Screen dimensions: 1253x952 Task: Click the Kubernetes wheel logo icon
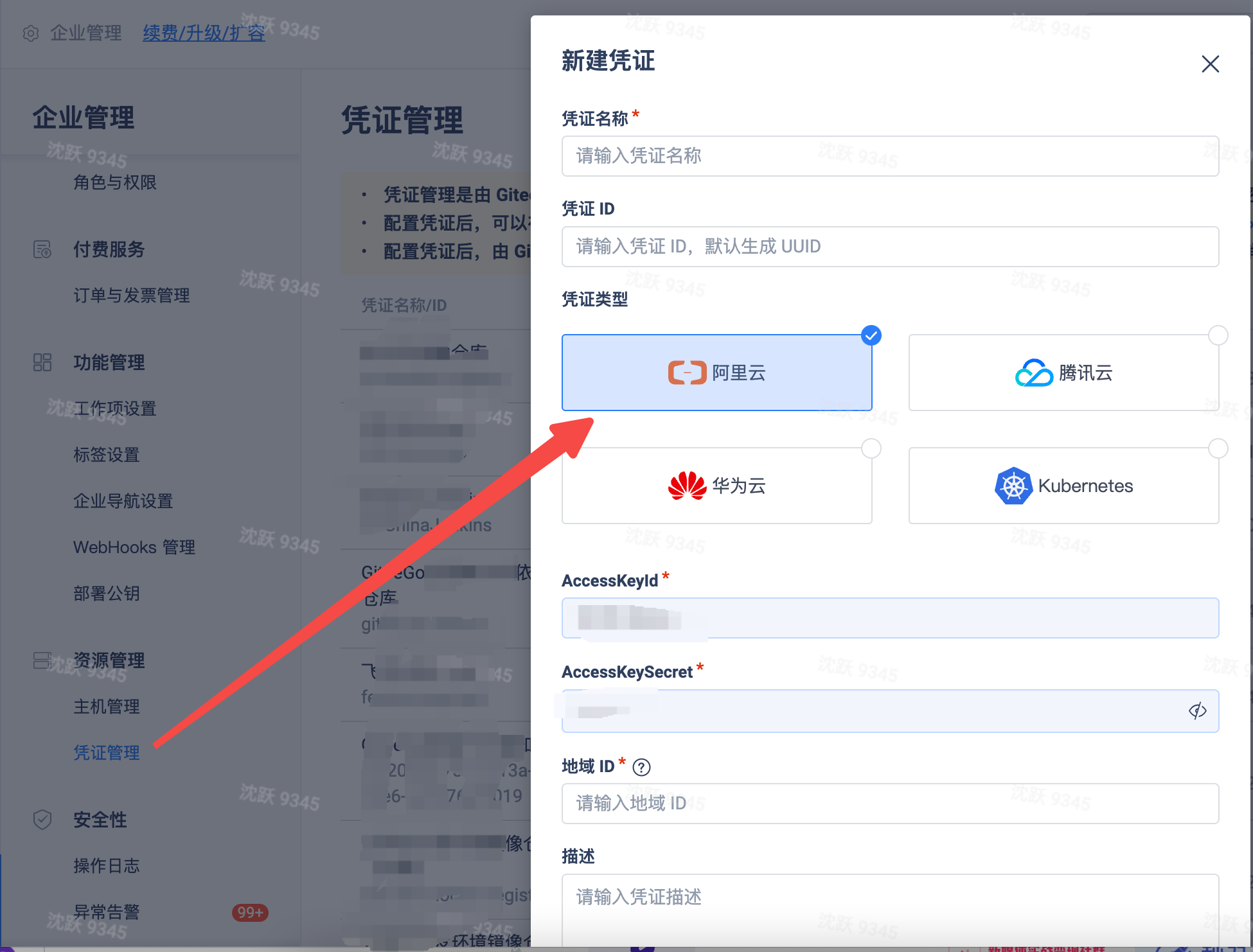(x=1013, y=486)
